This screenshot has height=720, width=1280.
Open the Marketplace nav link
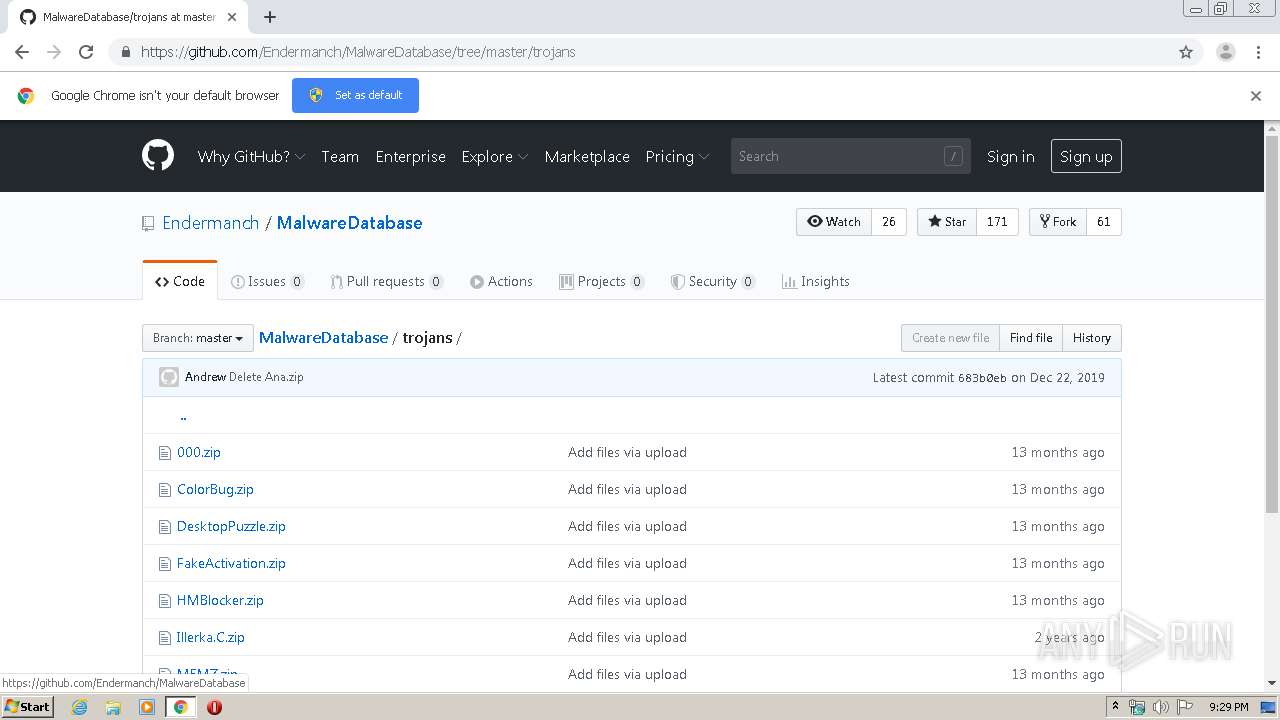(x=587, y=156)
